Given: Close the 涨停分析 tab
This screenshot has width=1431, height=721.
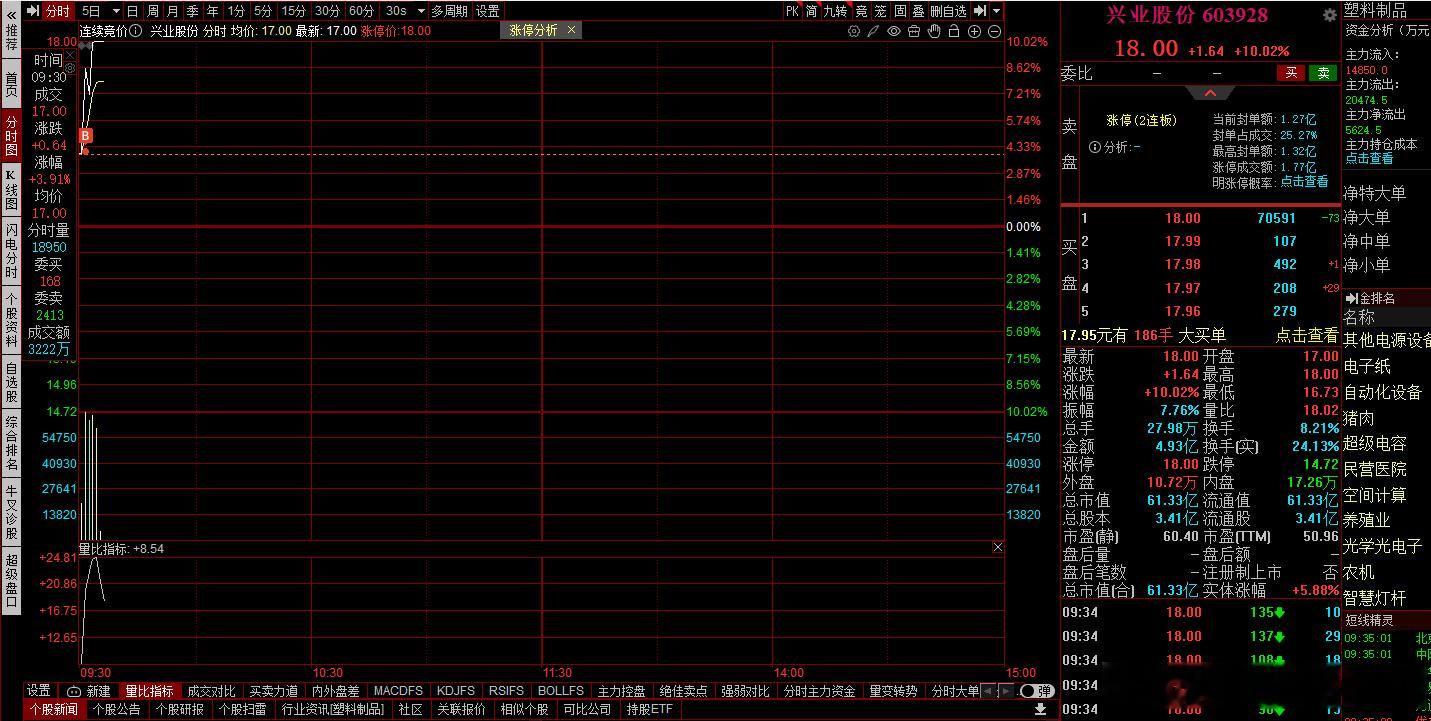Looking at the screenshot, I should pyautogui.click(x=572, y=30).
